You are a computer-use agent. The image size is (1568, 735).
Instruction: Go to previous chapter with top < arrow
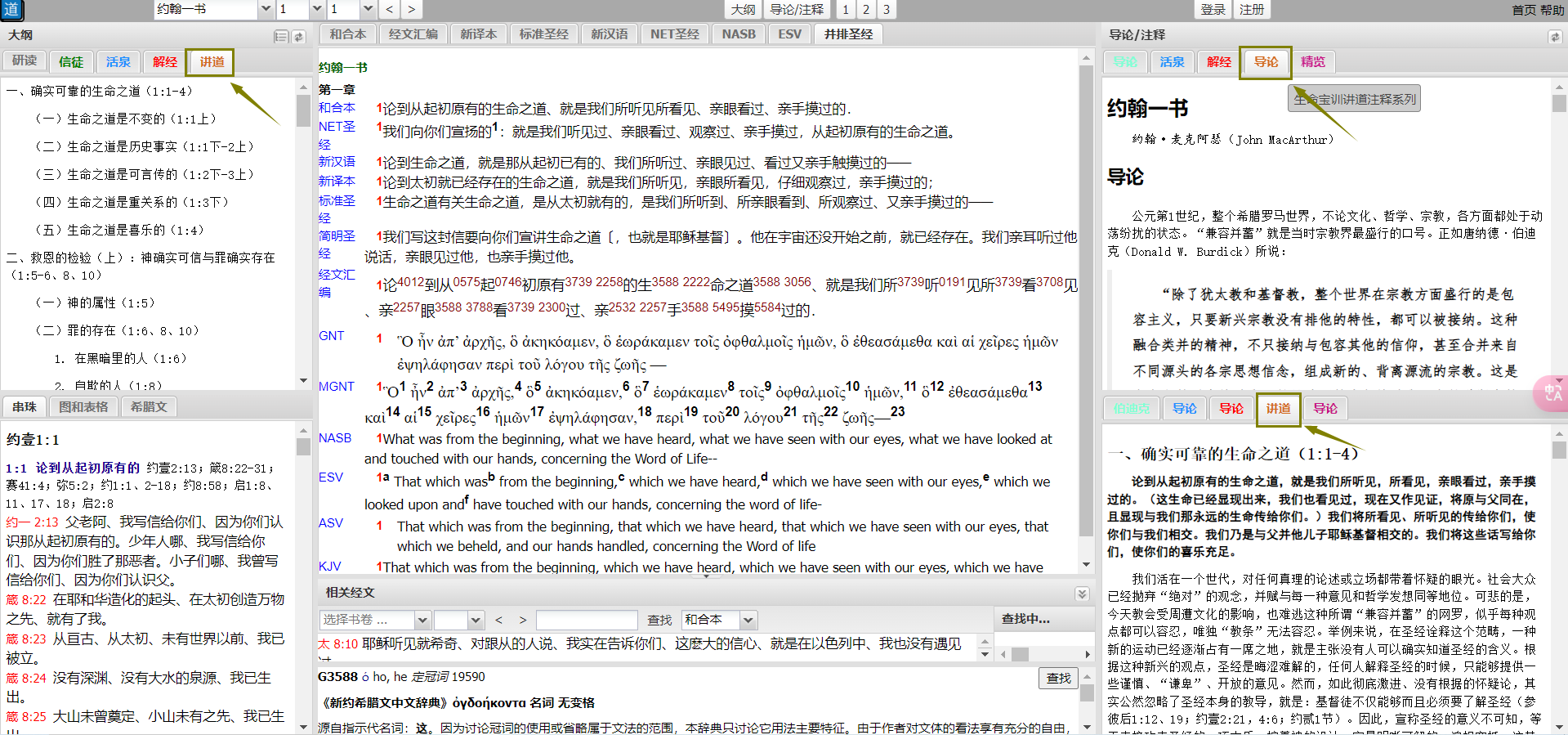pos(390,10)
